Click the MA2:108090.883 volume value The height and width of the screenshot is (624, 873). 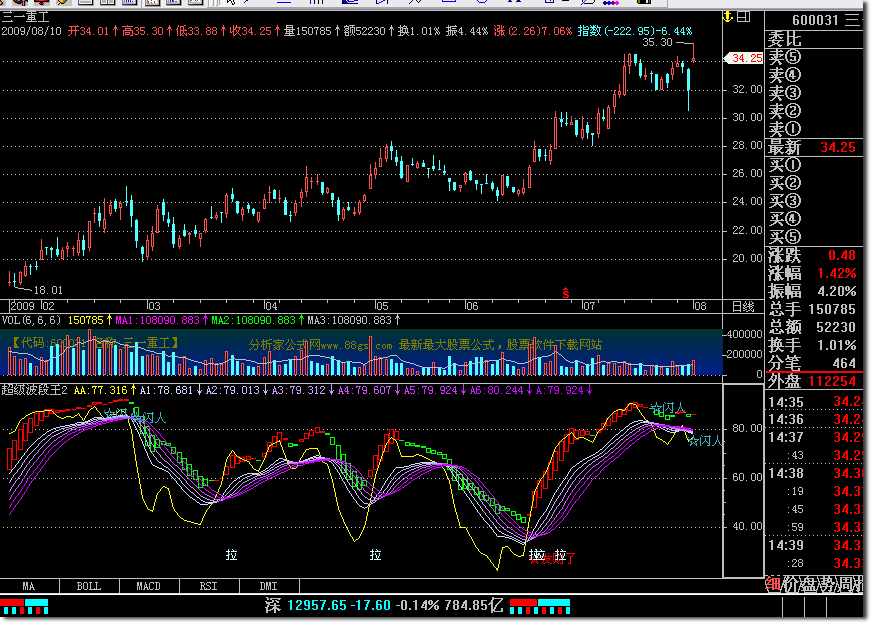pyautogui.click(x=254, y=320)
